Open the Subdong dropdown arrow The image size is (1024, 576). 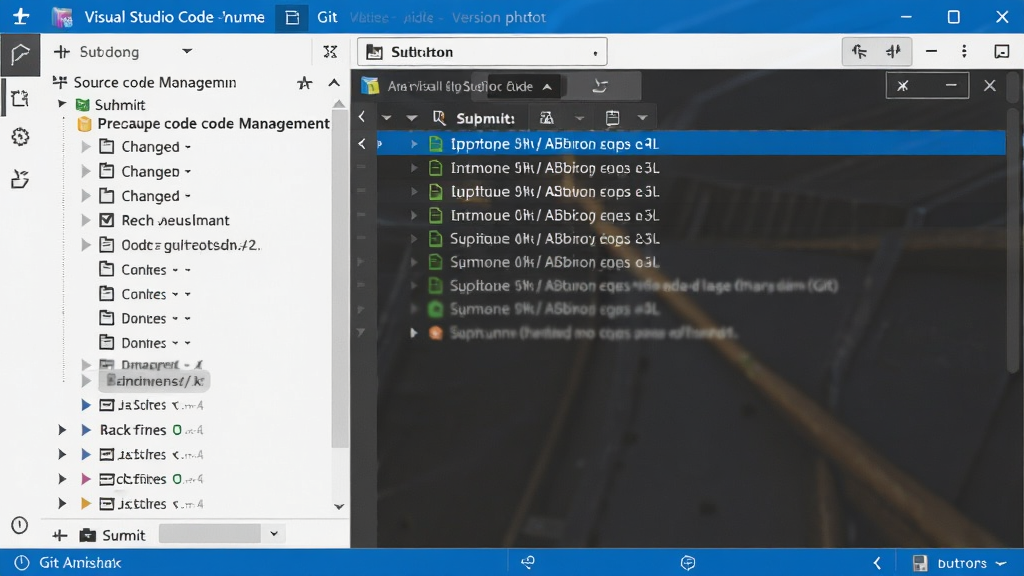click(x=187, y=51)
